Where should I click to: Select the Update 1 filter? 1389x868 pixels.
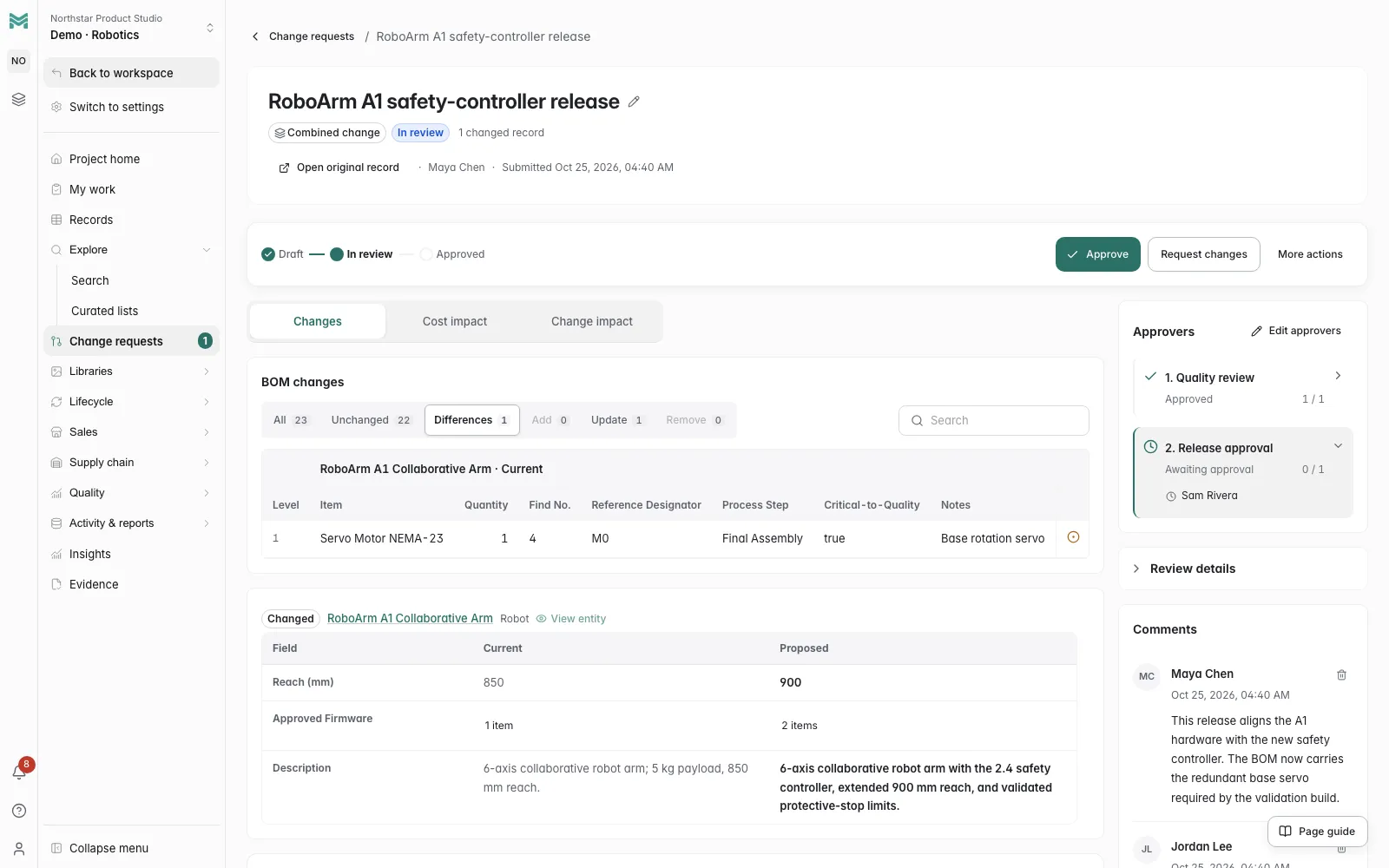click(x=617, y=420)
